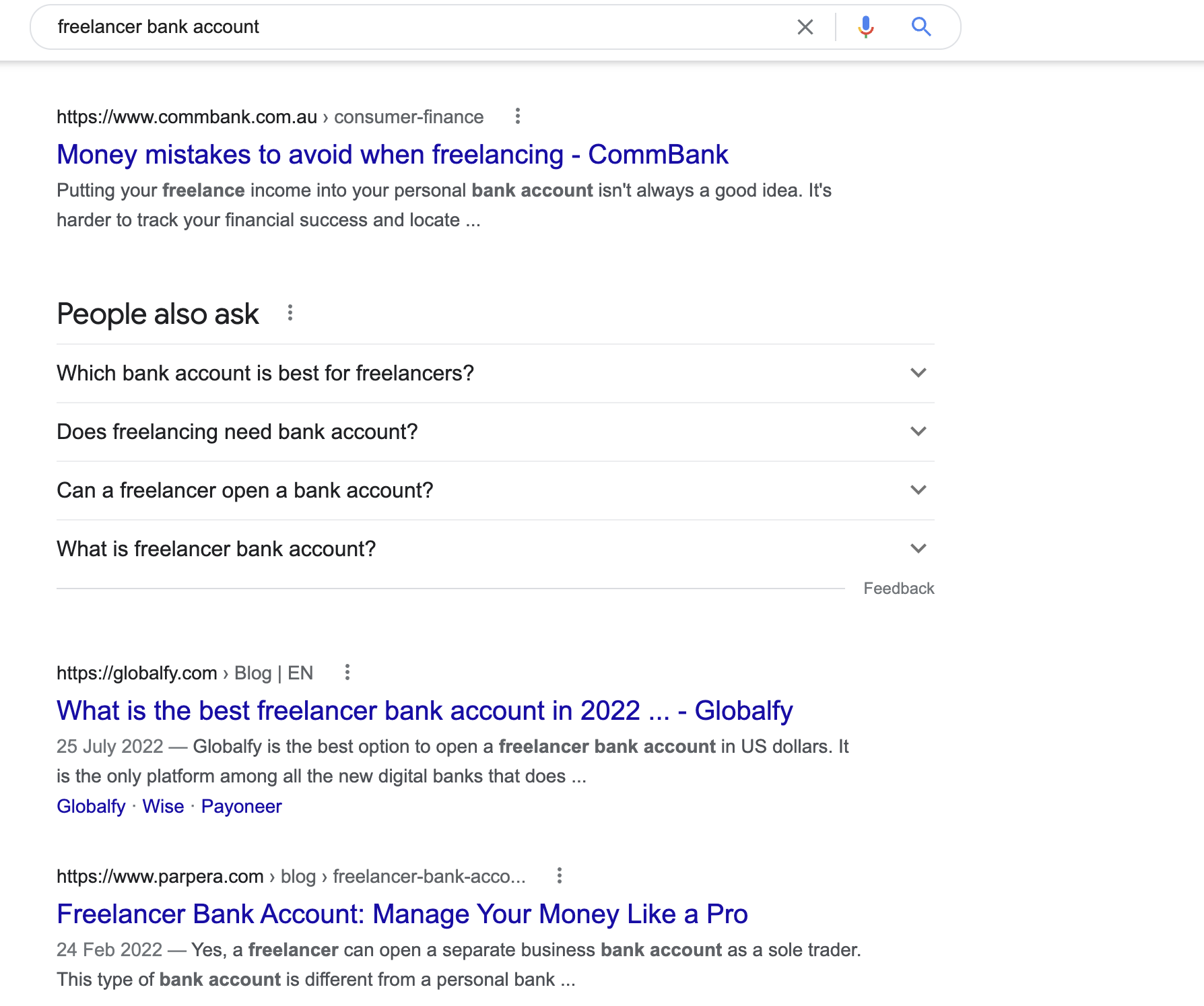Screen dimensions: 1204x1006
Task: Click the '25 July 2022' snippet date
Action: point(110,746)
